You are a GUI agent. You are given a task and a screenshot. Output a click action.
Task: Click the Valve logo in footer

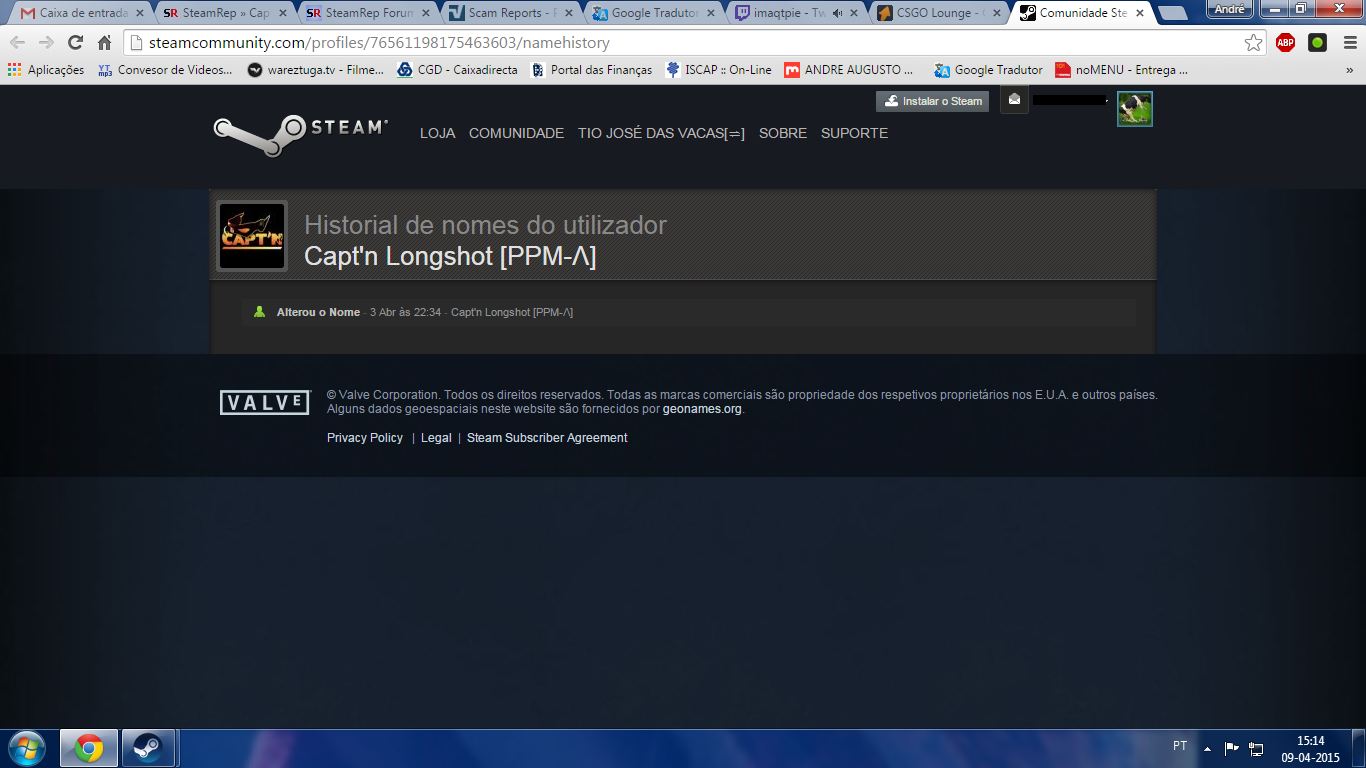coord(265,403)
